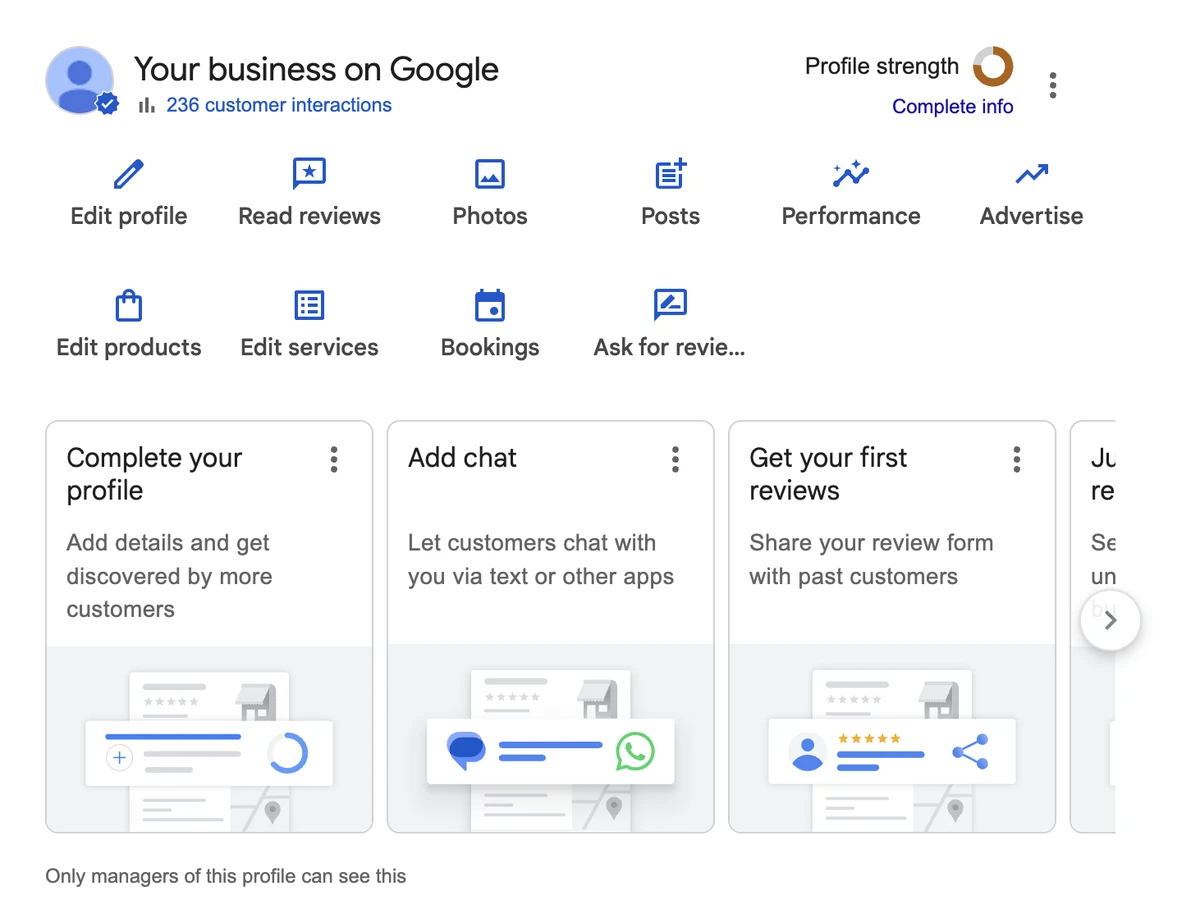Click the Get your first reviews illustration
Image resolution: width=1200 pixels, height=909 pixels.
(x=892, y=739)
